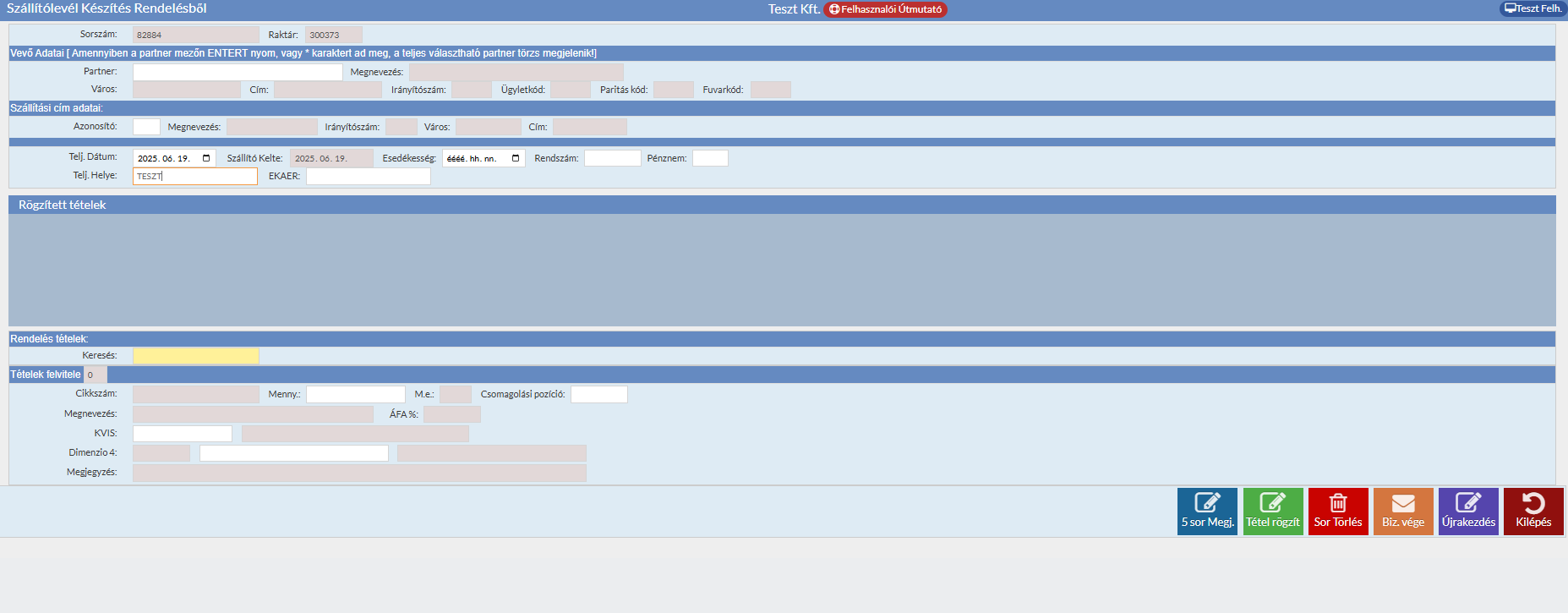Click the Biz. vége envelope icon button

click(x=1402, y=511)
